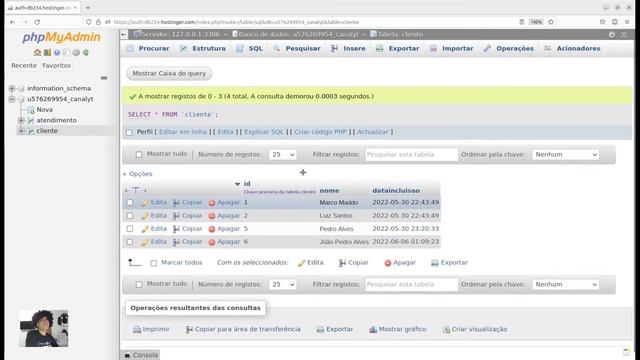Check the box for Pedro Alves row
This screenshot has height=360, width=640.
point(130,229)
